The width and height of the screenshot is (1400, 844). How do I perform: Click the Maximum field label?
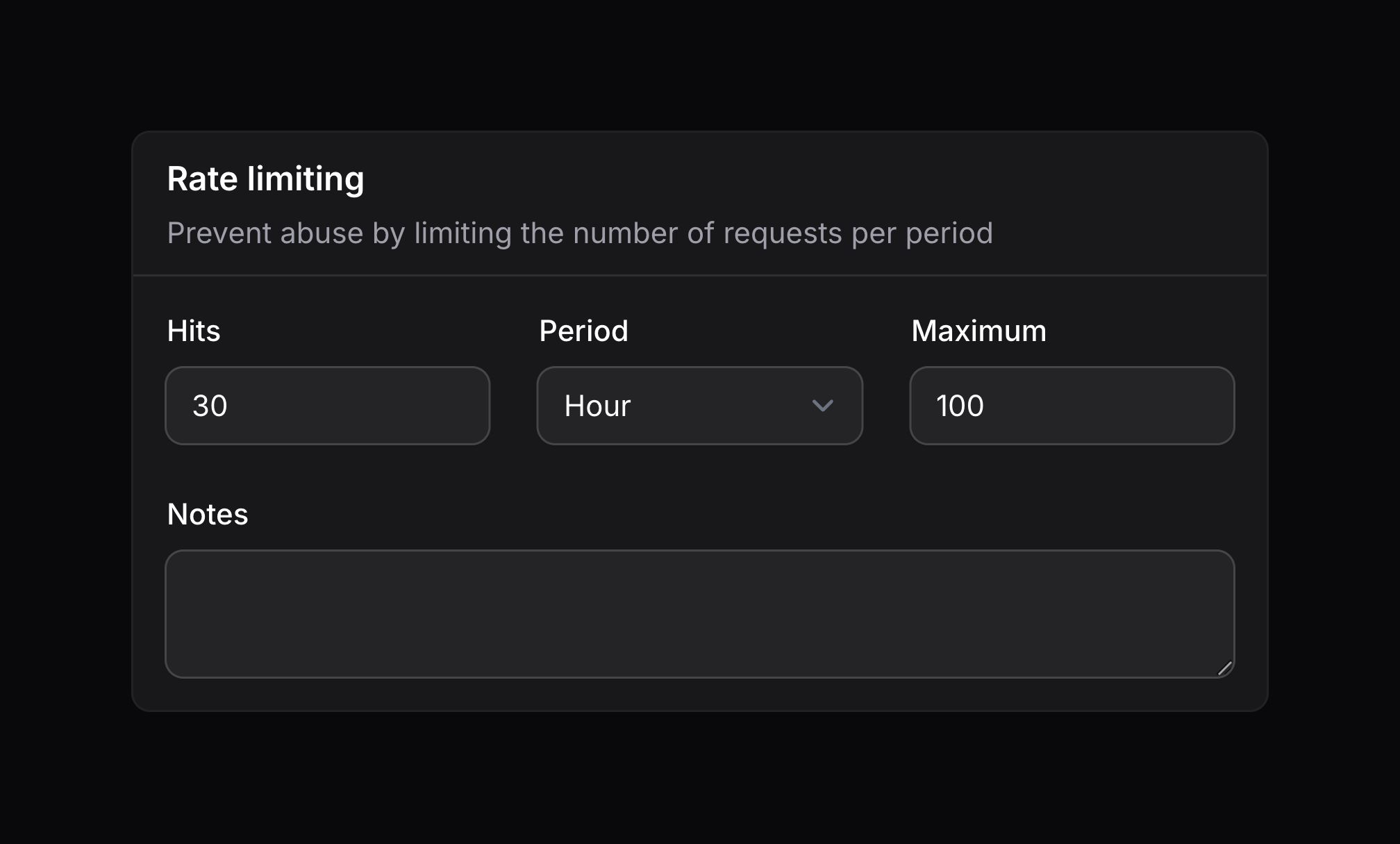pyautogui.click(x=978, y=331)
